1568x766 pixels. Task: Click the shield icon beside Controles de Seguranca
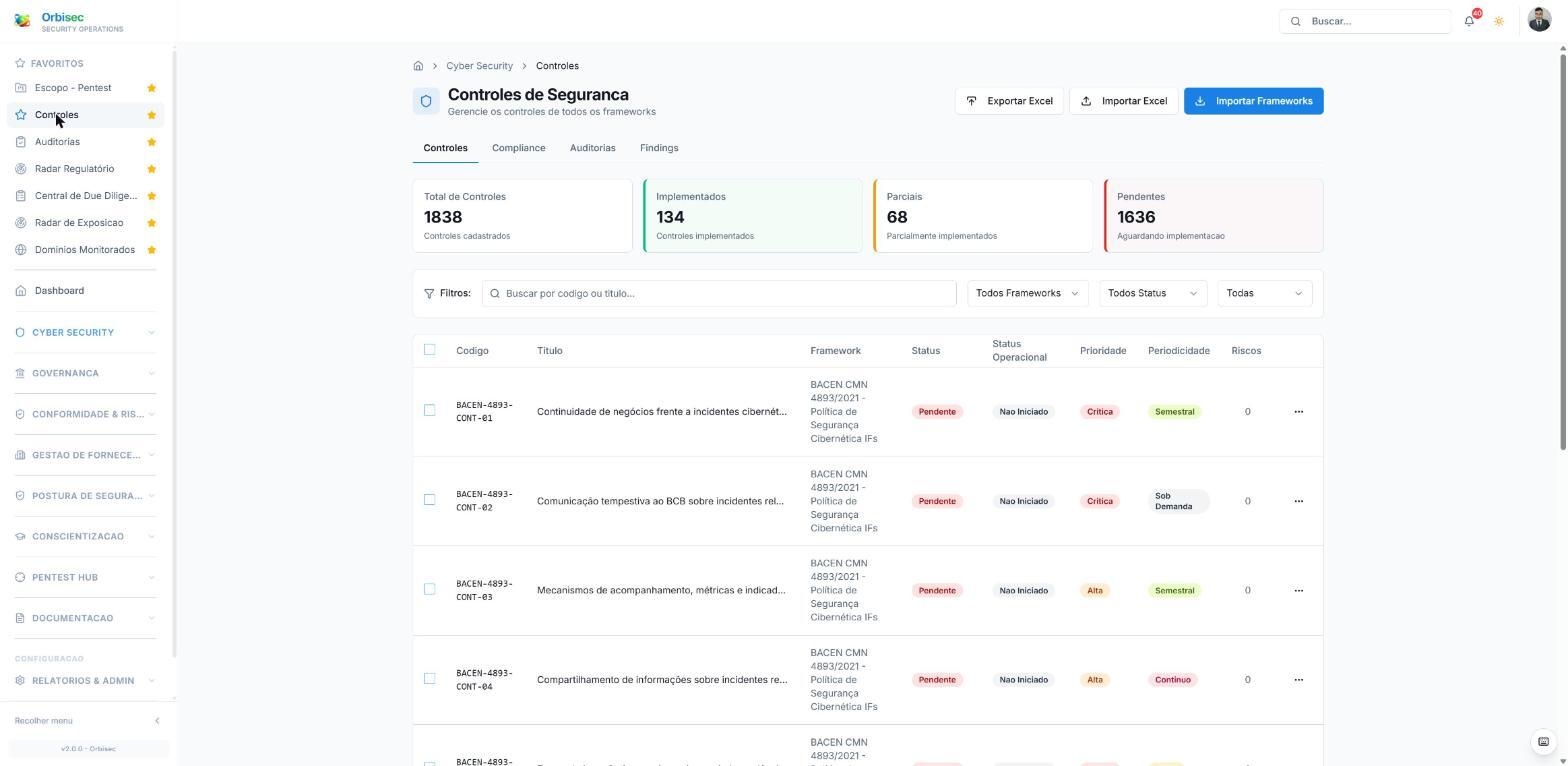coord(426,101)
